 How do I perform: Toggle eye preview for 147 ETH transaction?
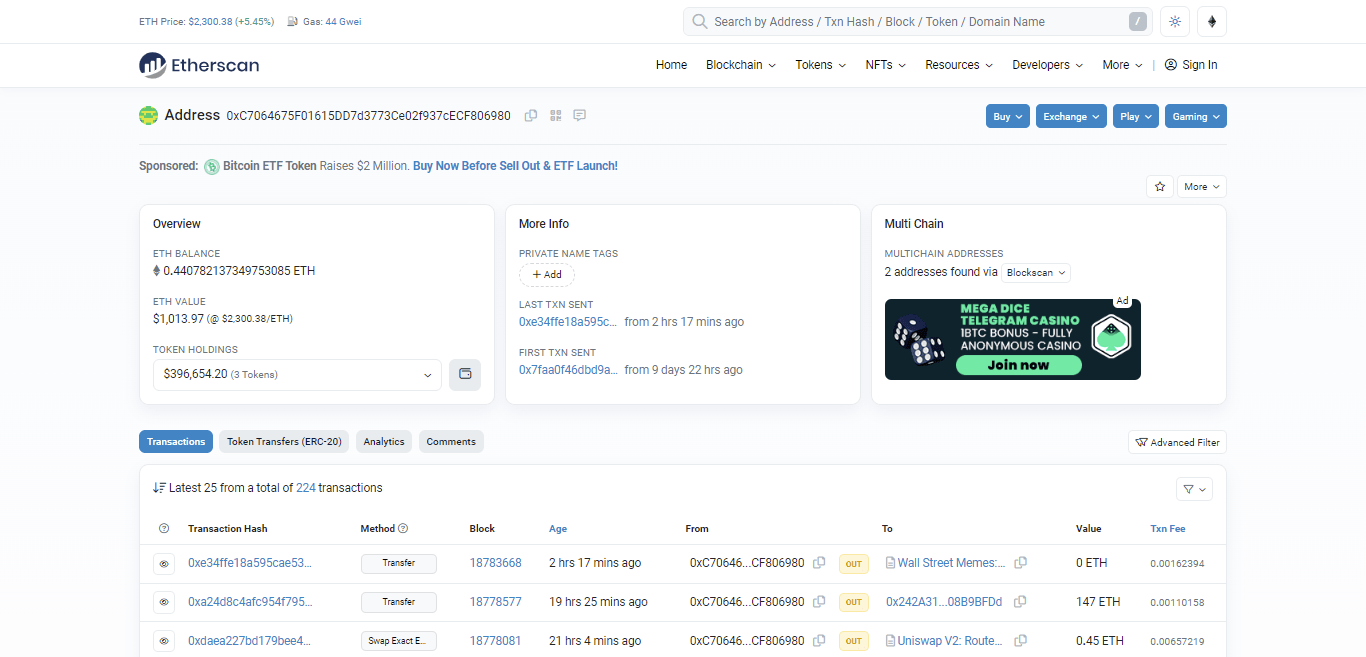164,602
